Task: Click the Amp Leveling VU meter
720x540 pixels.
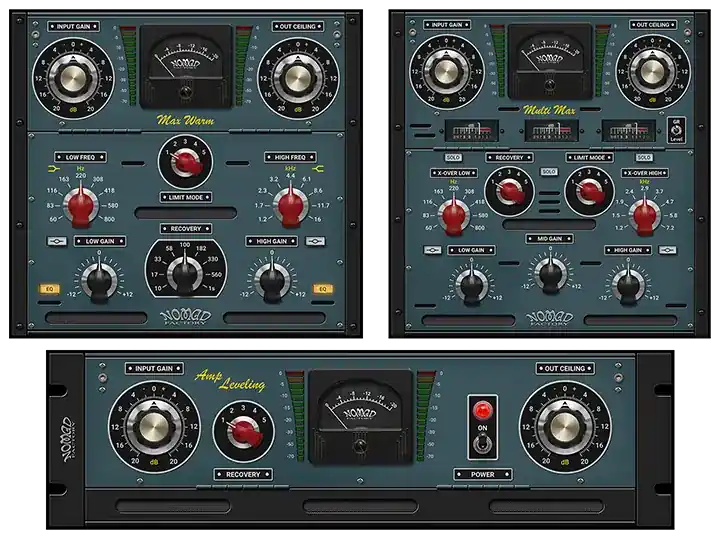Action: click(x=361, y=416)
